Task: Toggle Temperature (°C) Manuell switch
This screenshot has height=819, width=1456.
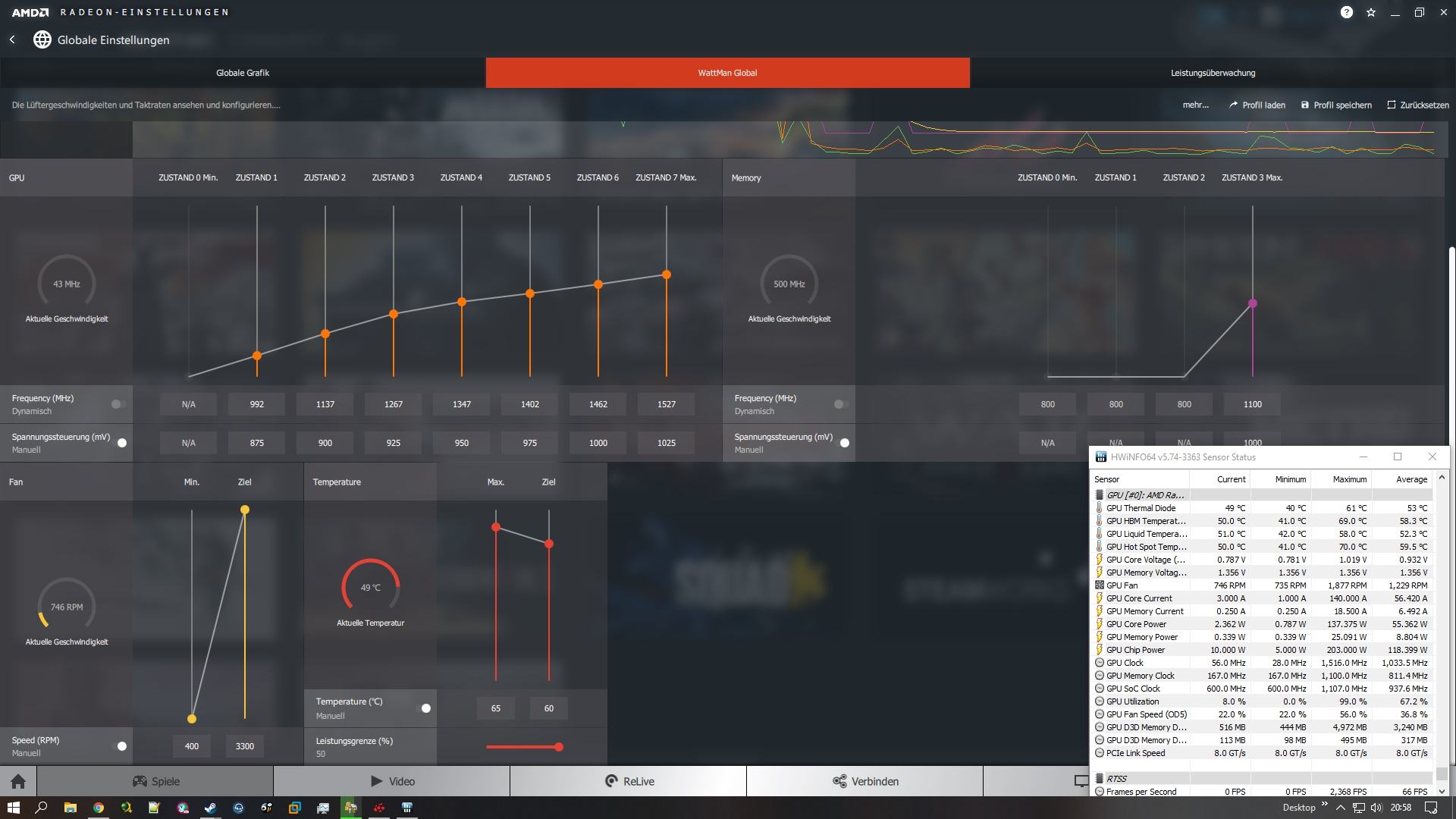Action: (425, 708)
